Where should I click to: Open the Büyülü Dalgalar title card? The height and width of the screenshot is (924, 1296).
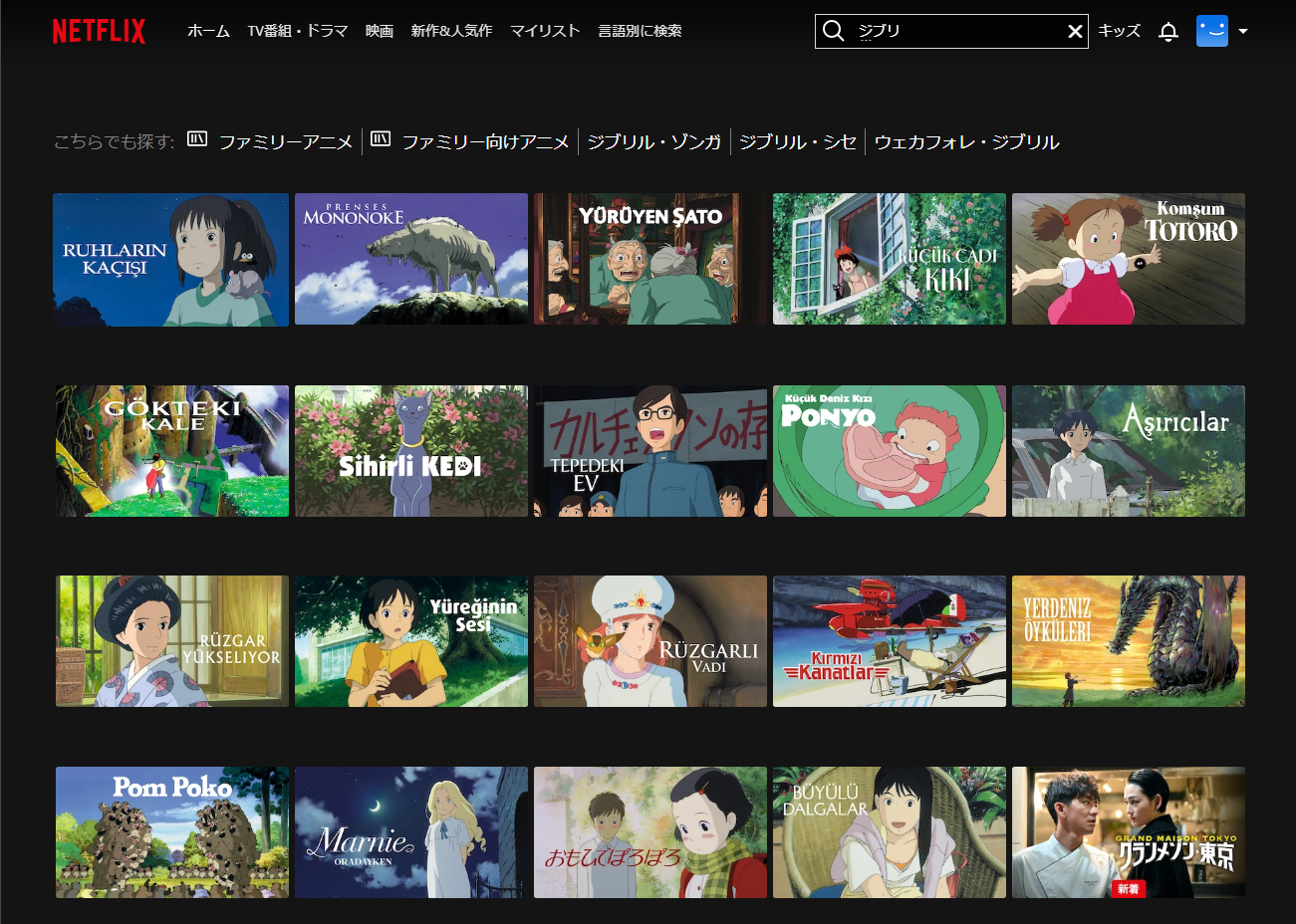click(890, 832)
